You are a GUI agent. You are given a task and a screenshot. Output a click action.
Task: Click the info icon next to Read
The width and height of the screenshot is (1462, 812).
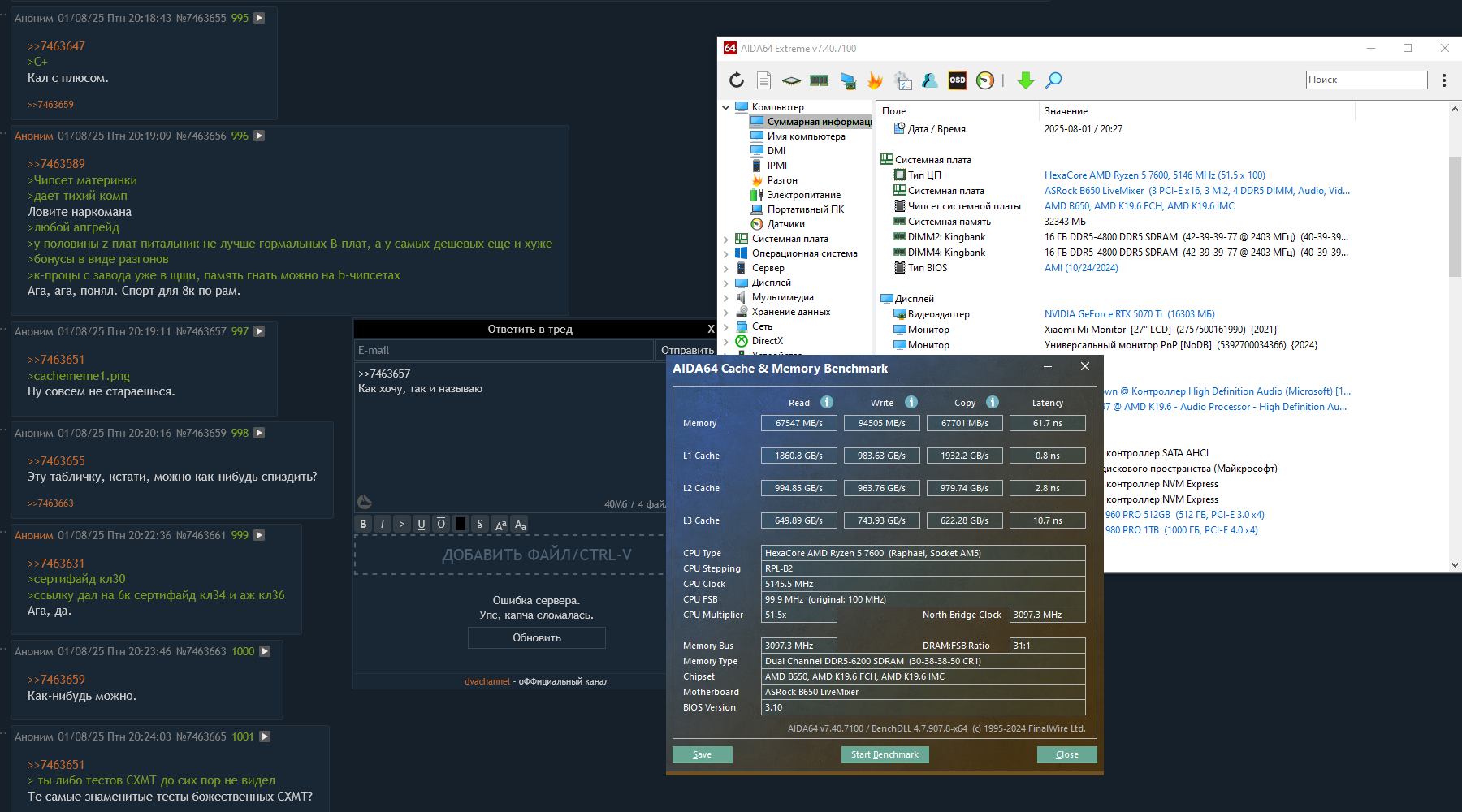pyautogui.click(x=827, y=402)
